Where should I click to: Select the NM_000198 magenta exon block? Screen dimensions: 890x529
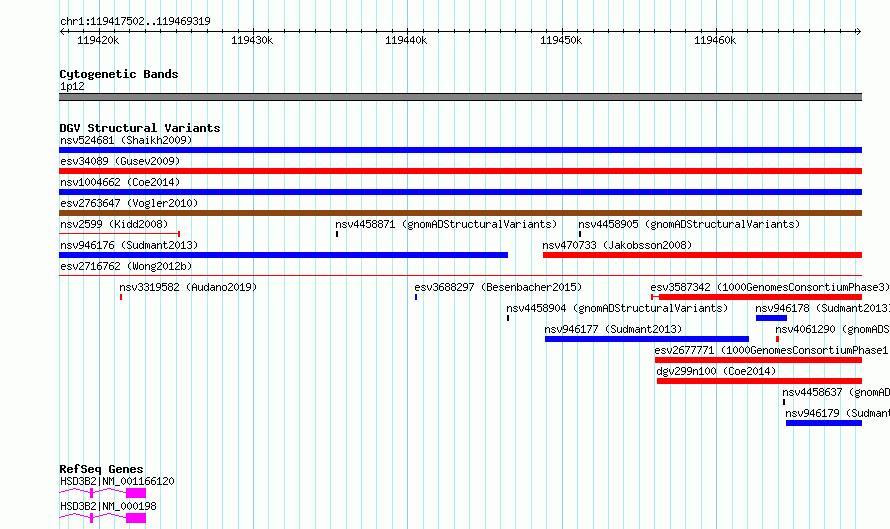136,518
